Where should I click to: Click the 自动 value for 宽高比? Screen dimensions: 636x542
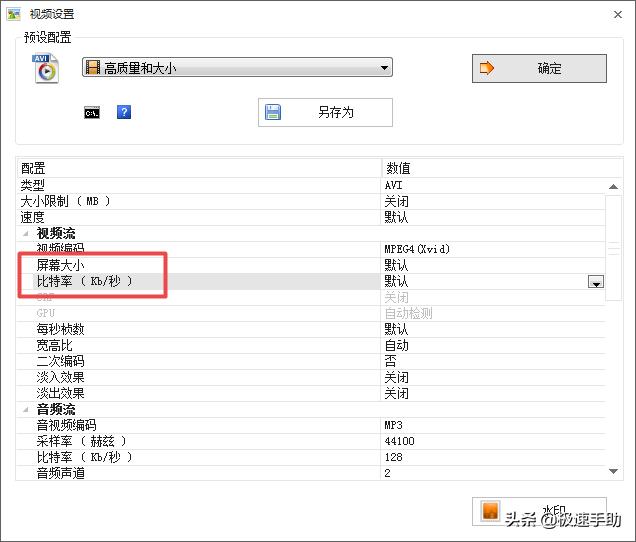tap(396, 345)
